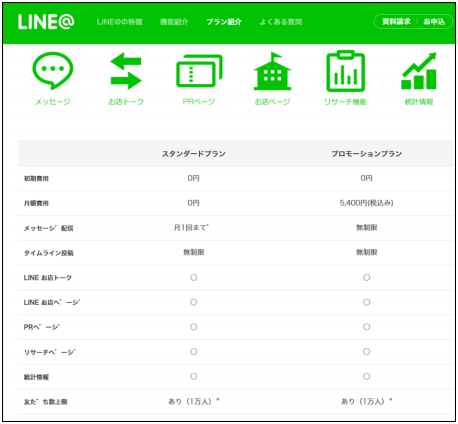This screenshot has width=458, height=424.
Task: Click the standard plan circle in PRページ row
Action: click(194, 327)
